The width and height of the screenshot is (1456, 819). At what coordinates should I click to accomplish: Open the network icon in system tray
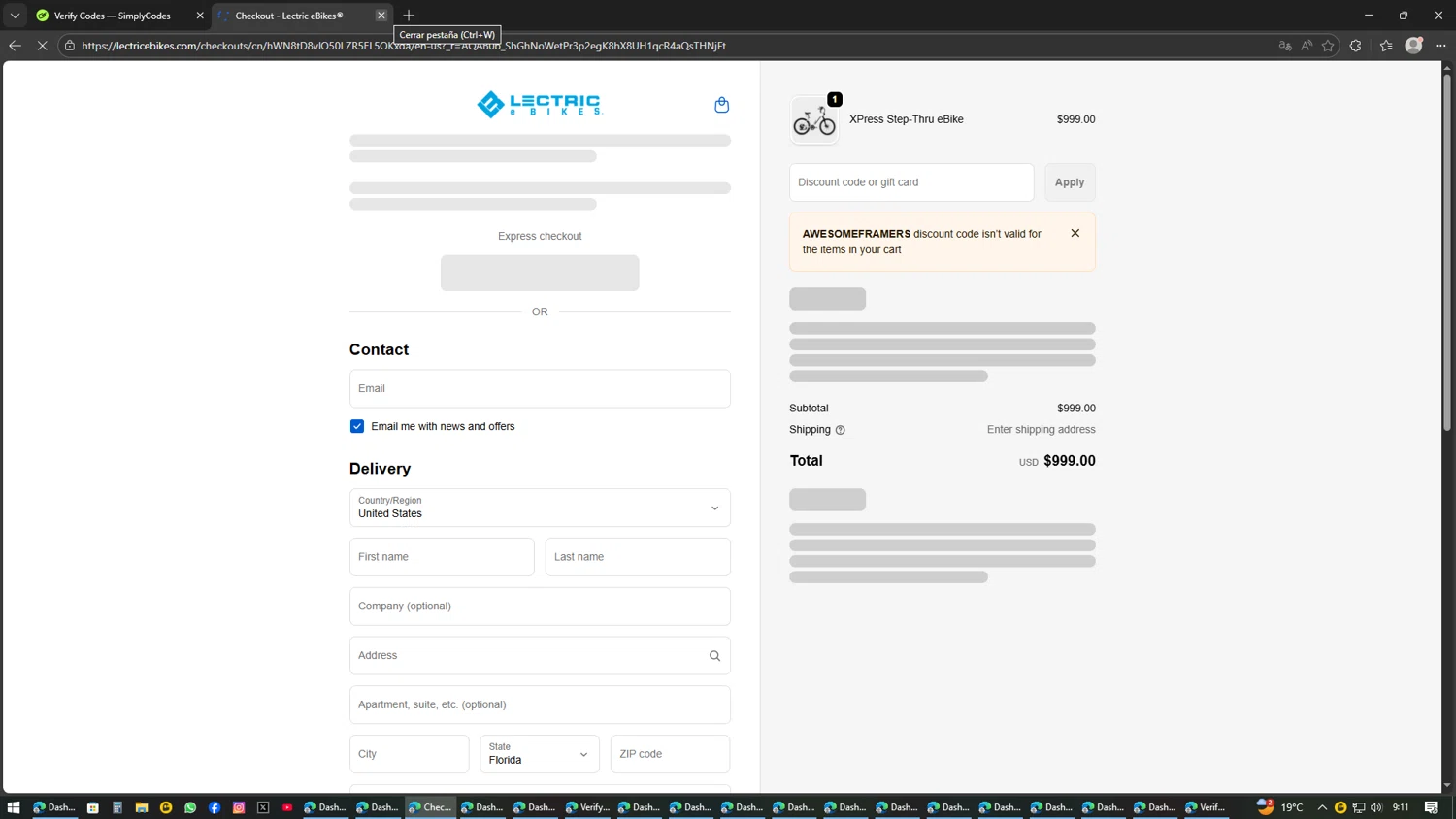point(1359,807)
